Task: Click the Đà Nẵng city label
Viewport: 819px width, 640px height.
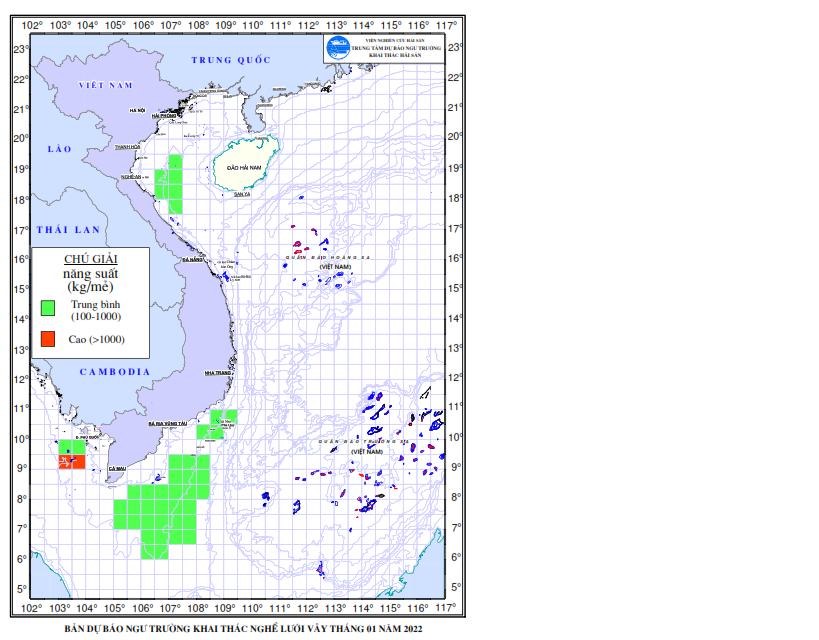Action: click(187, 258)
